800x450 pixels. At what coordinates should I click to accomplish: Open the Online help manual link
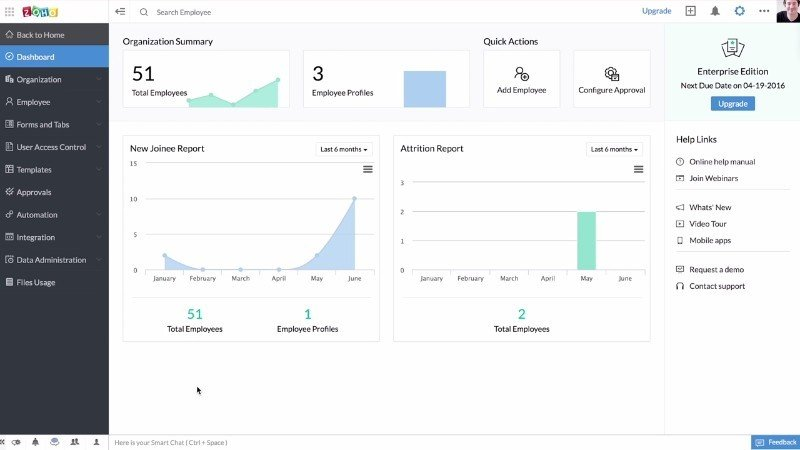pos(722,162)
